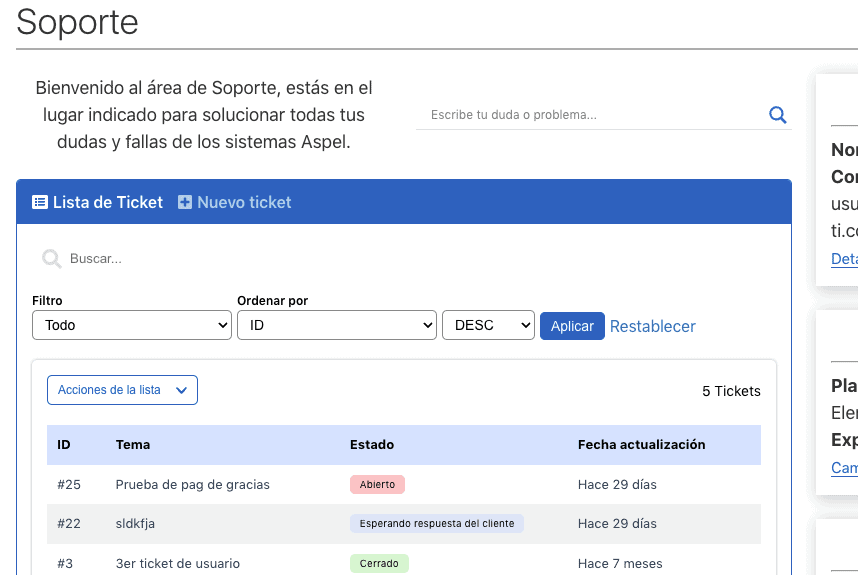
Task: Click ticket ID #25
Action: [x=69, y=485]
